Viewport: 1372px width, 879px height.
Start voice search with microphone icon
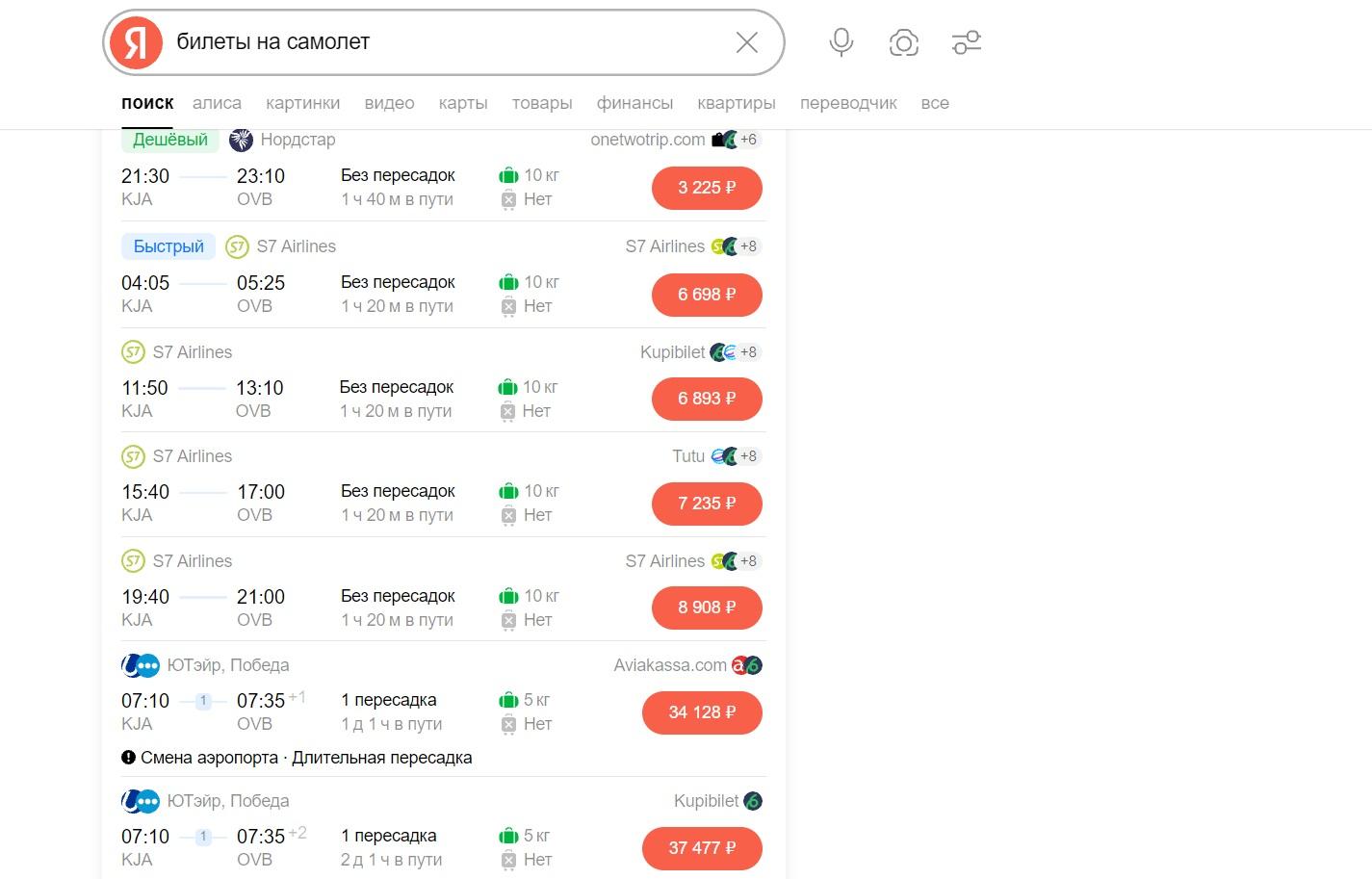tap(841, 42)
